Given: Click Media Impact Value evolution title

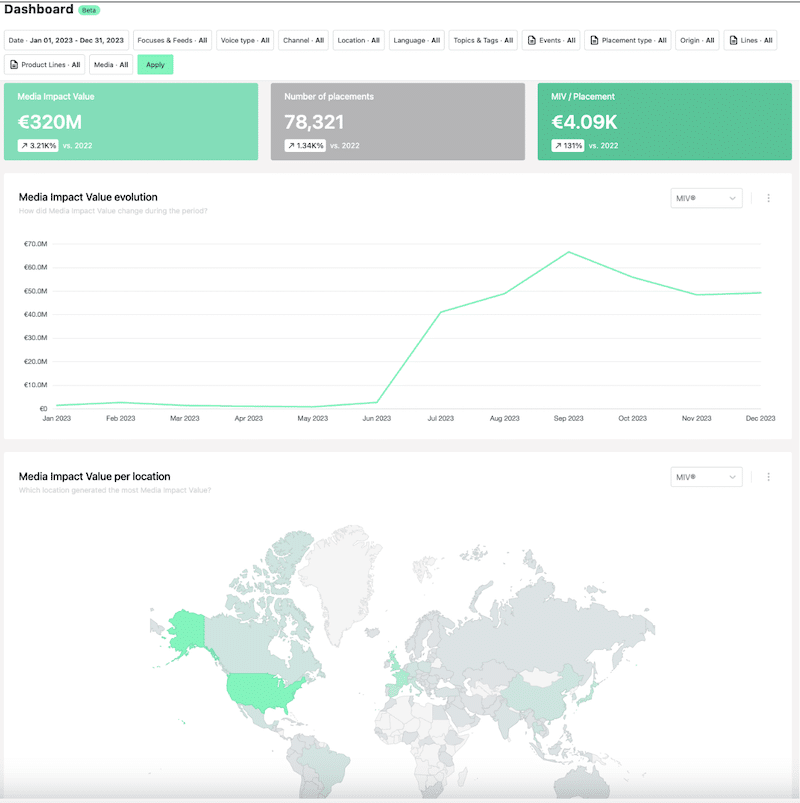Looking at the screenshot, I should click(x=88, y=197).
